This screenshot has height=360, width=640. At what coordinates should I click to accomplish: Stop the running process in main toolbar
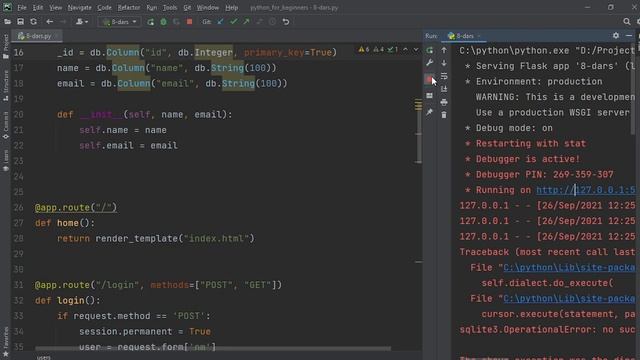189,22
